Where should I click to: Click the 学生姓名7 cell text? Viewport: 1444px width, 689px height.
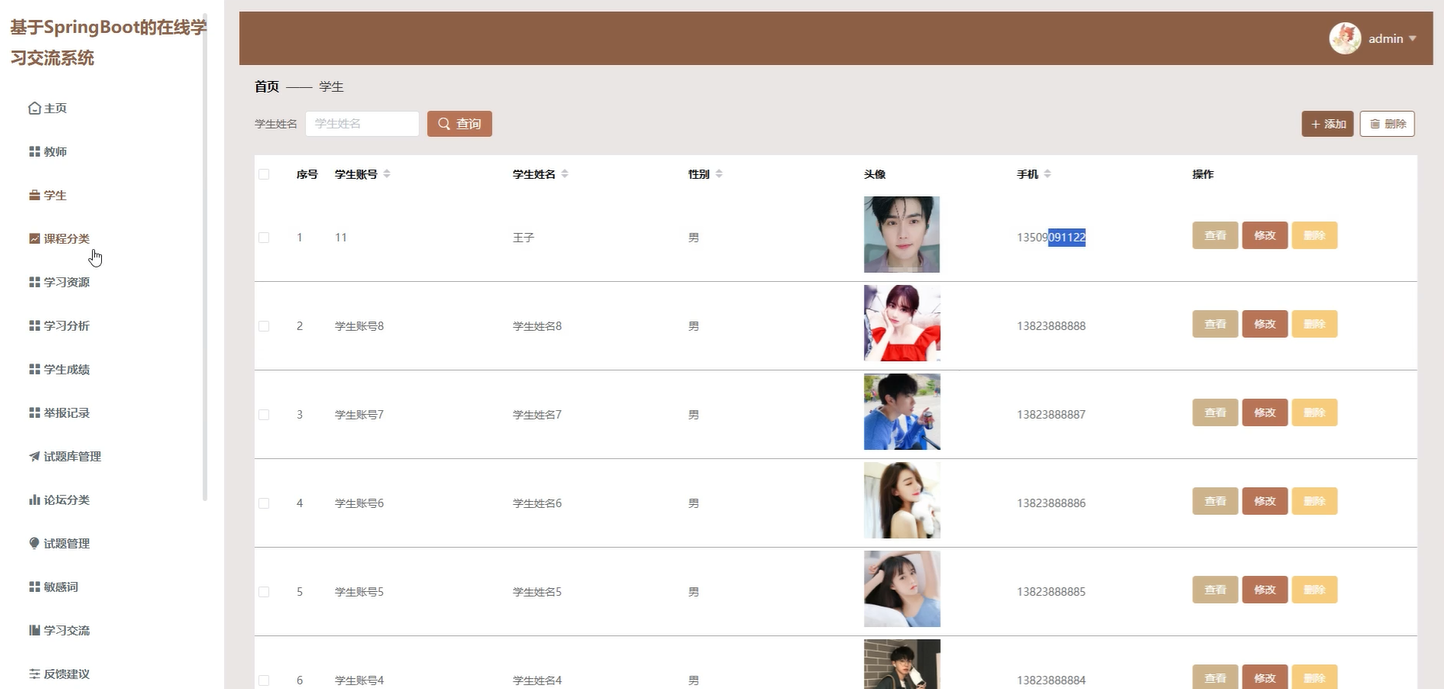click(537, 414)
